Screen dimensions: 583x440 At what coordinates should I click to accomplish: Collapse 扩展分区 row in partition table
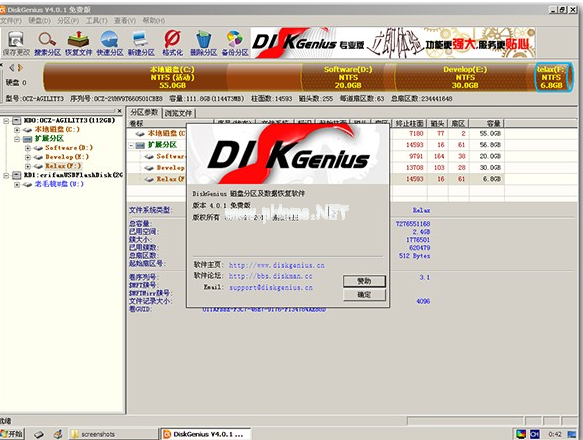[131, 145]
